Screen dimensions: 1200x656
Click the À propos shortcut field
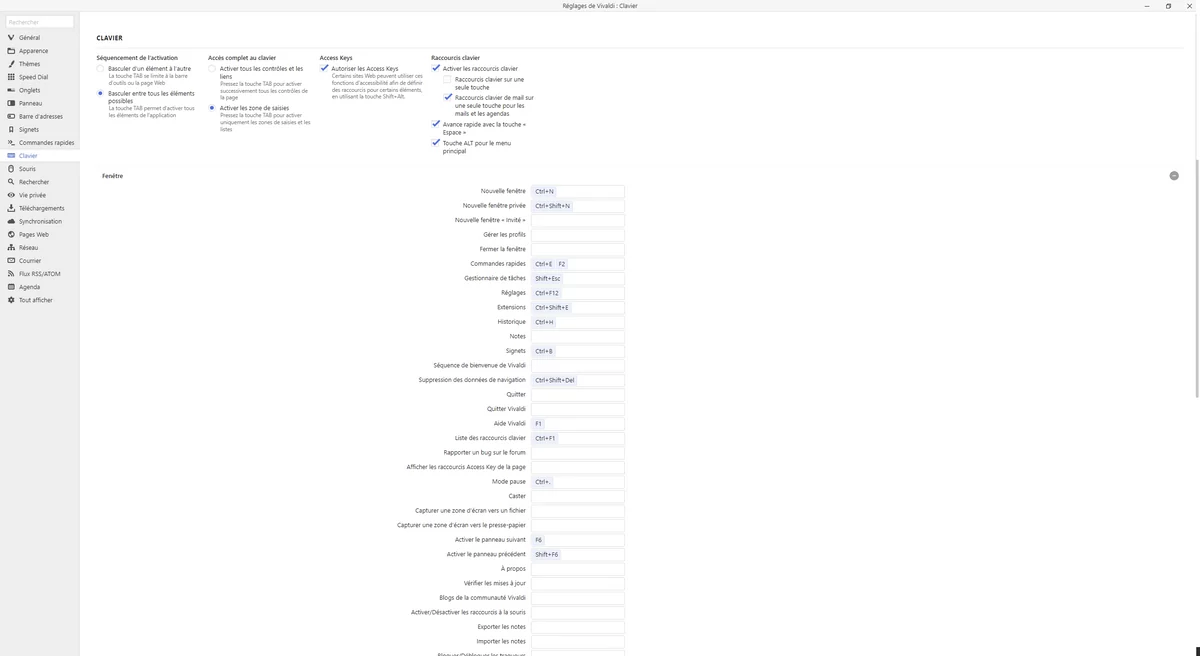pos(578,569)
